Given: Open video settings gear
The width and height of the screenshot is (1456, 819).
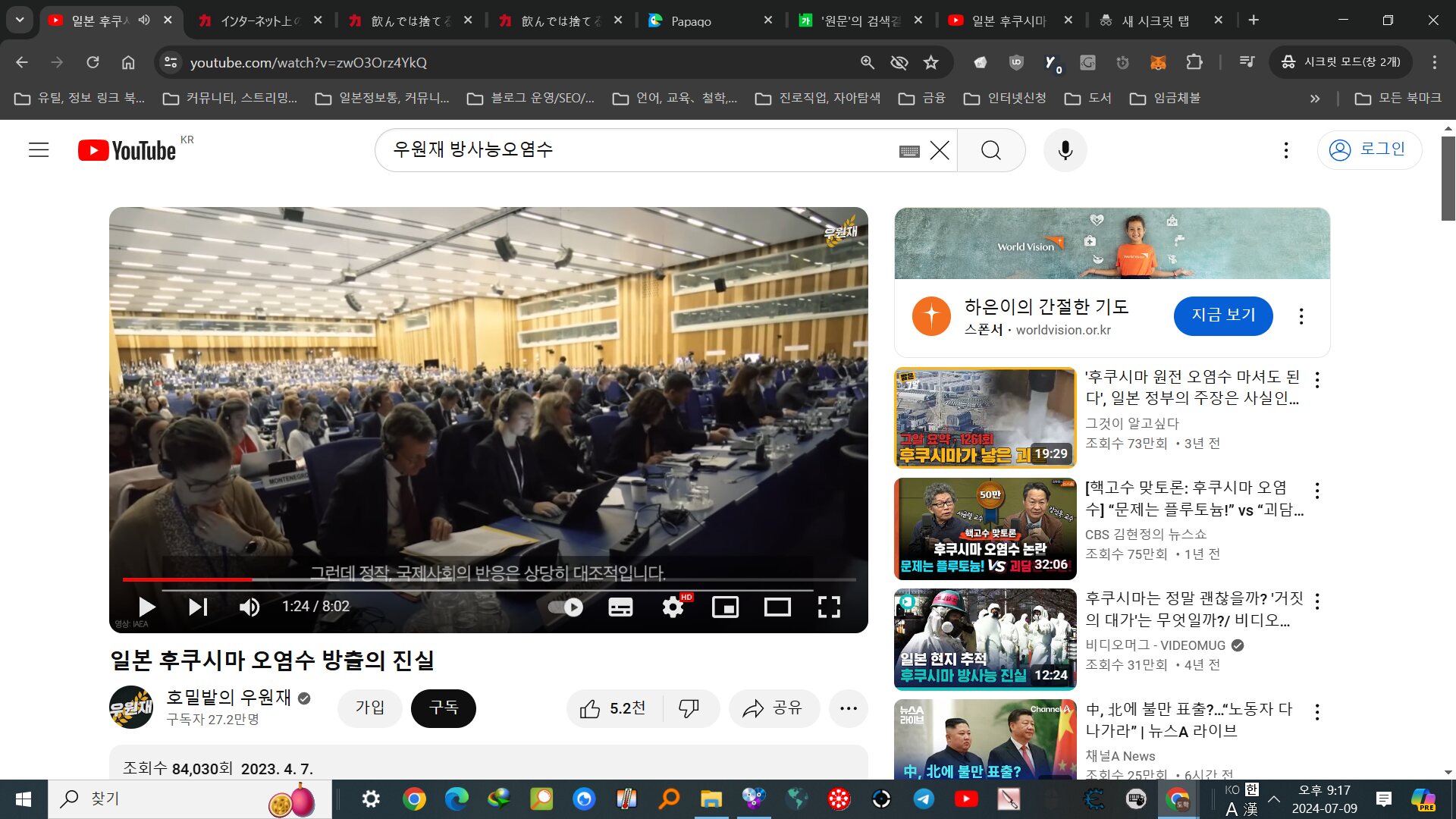Looking at the screenshot, I should (x=673, y=607).
